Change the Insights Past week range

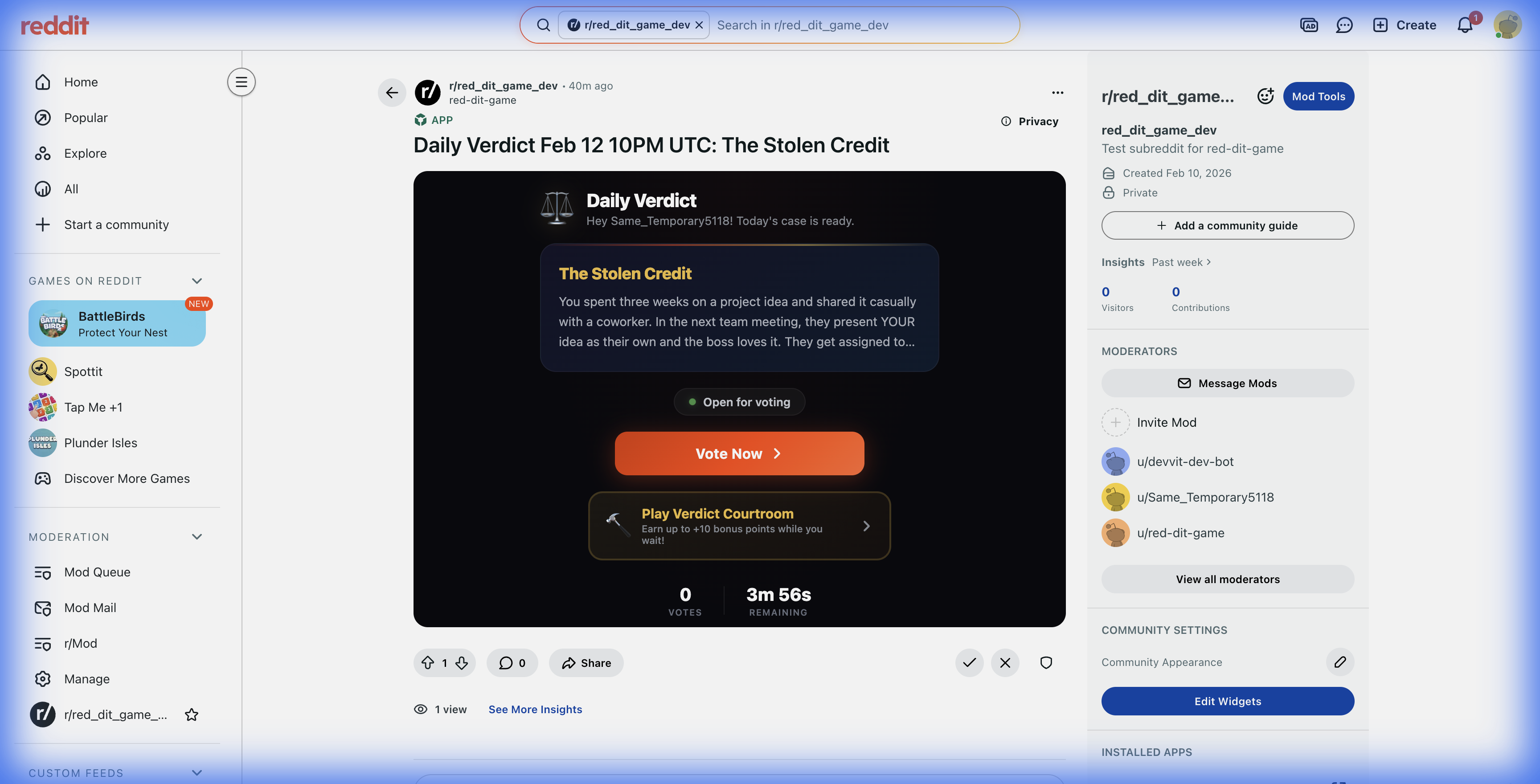pyautogui.click(x=1181, y=262)
